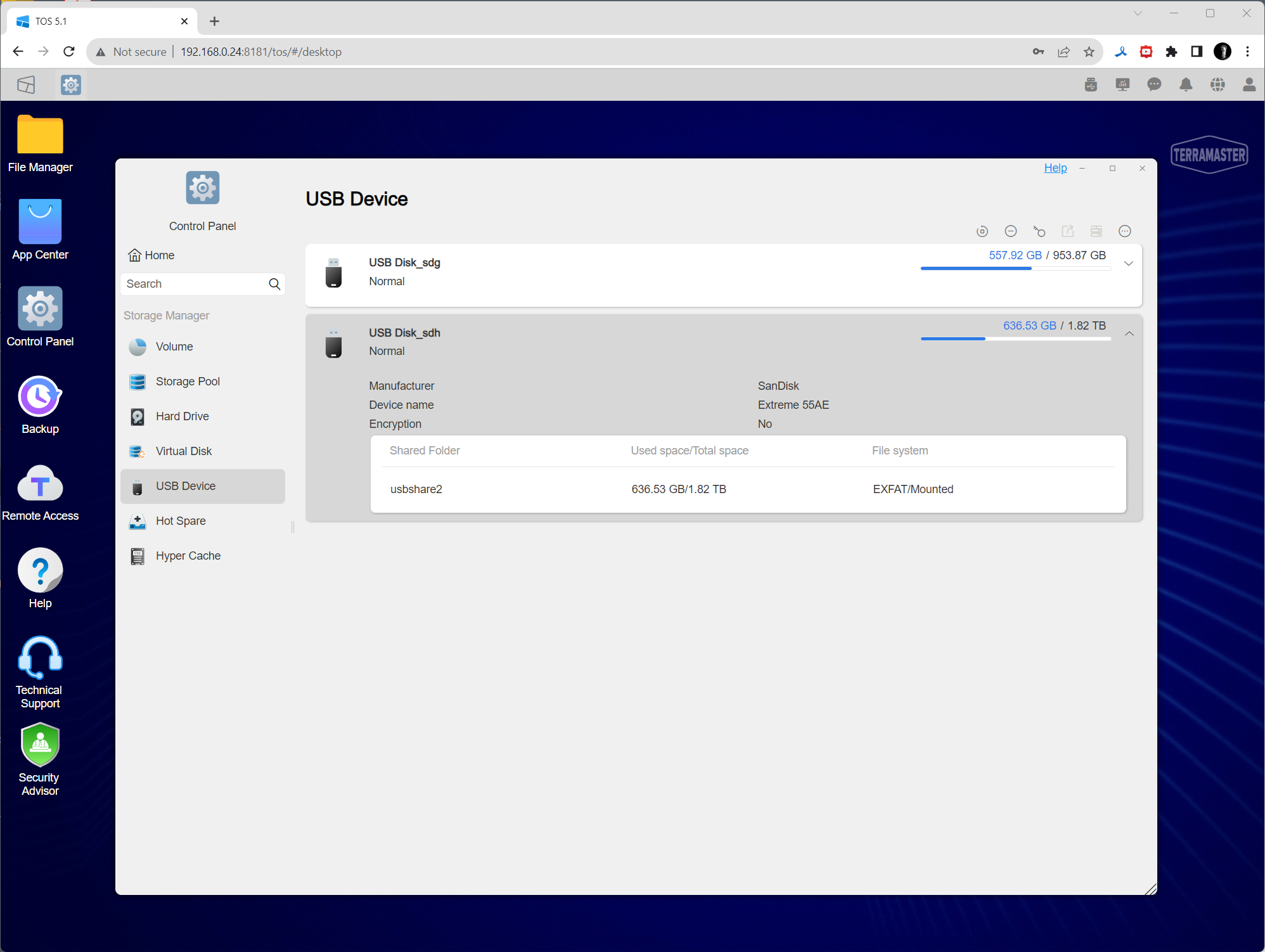The image size is (1265, 952).
Task: Select Storage Pool in the sidebar
Action: click(x=188, y=382)
